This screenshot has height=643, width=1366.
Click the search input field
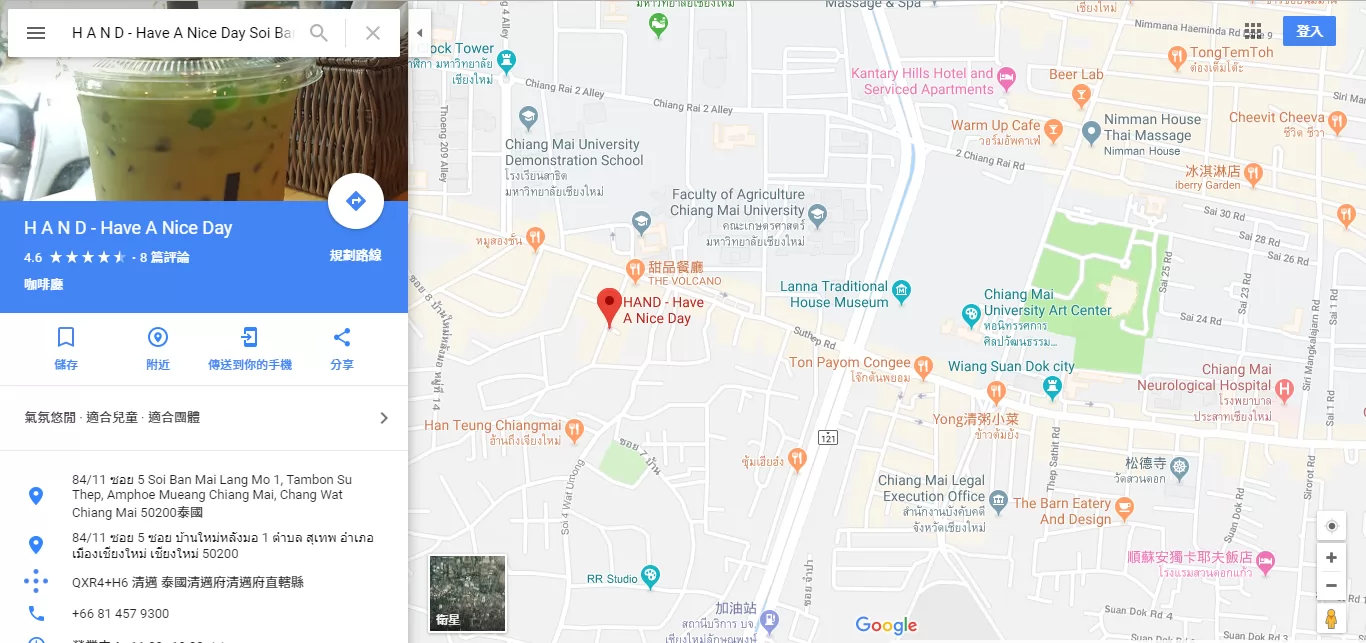pyautogui.click(x=182, y=33)
